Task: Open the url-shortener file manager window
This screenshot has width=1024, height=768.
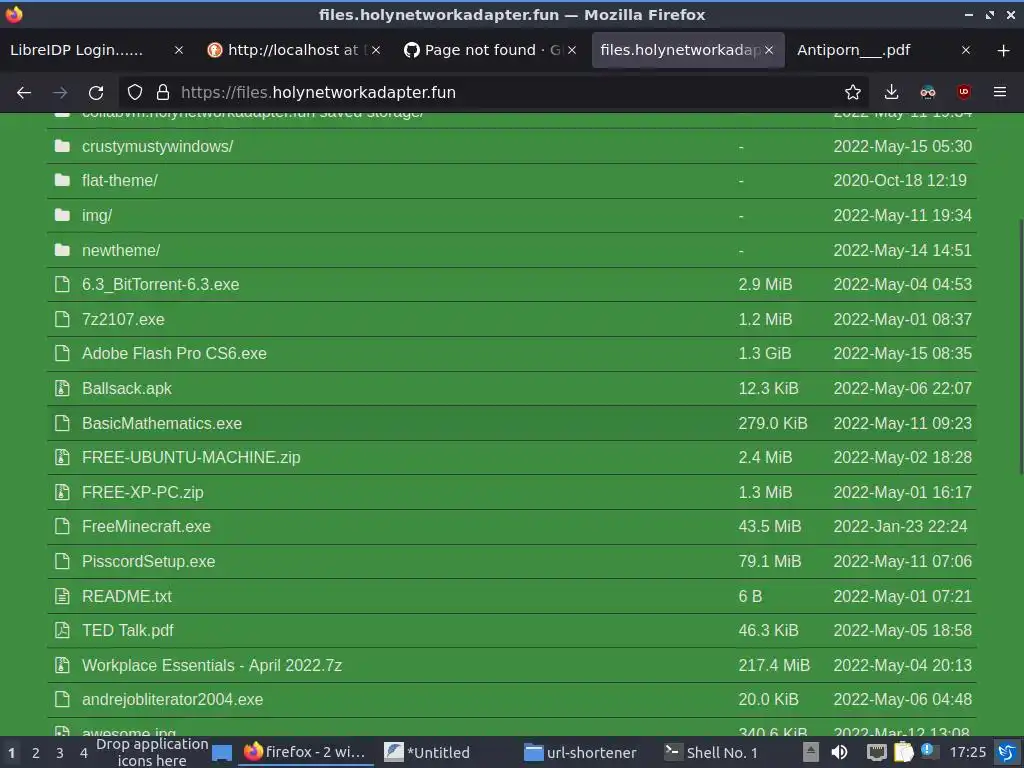Action: [x=581, y=752]
